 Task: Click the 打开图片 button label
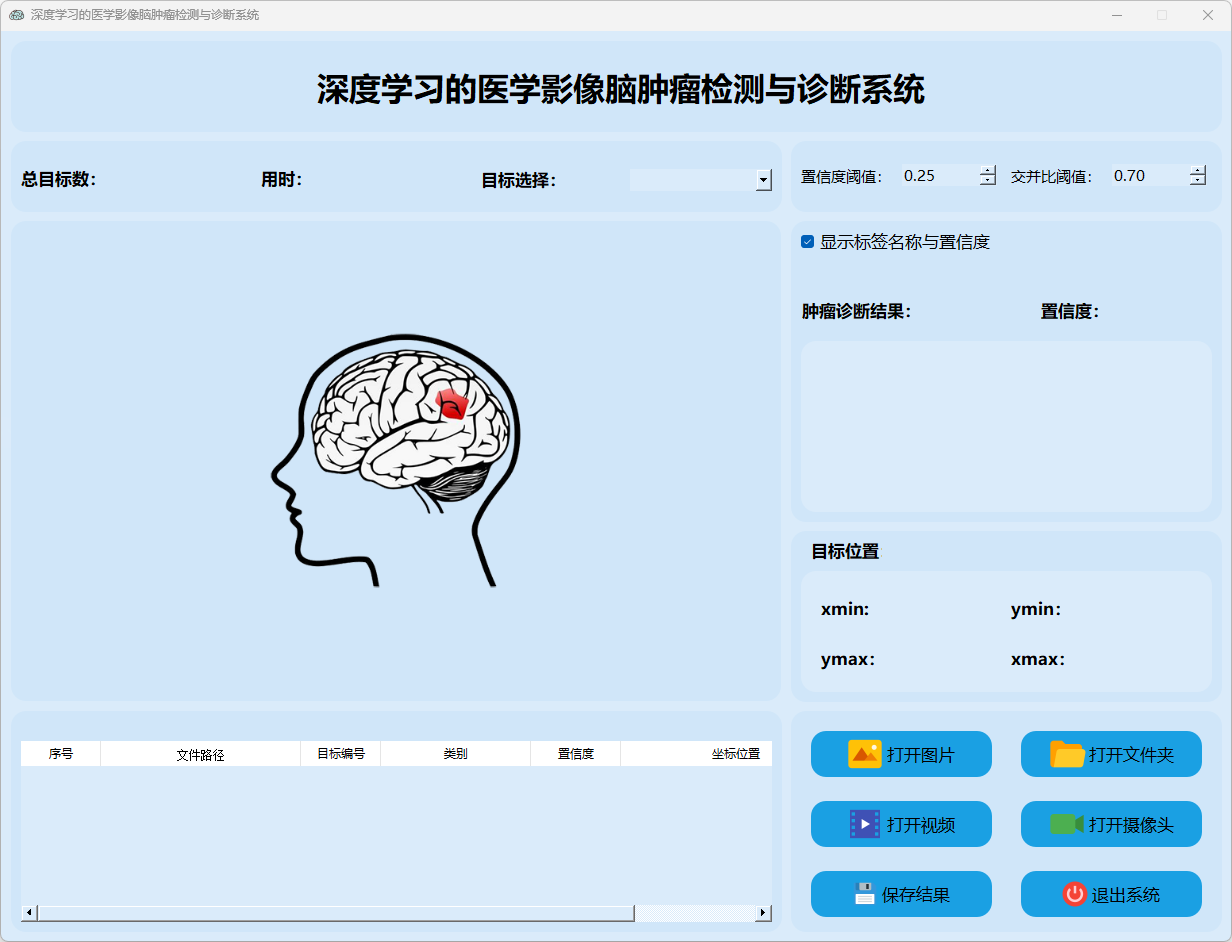[920, 755]
